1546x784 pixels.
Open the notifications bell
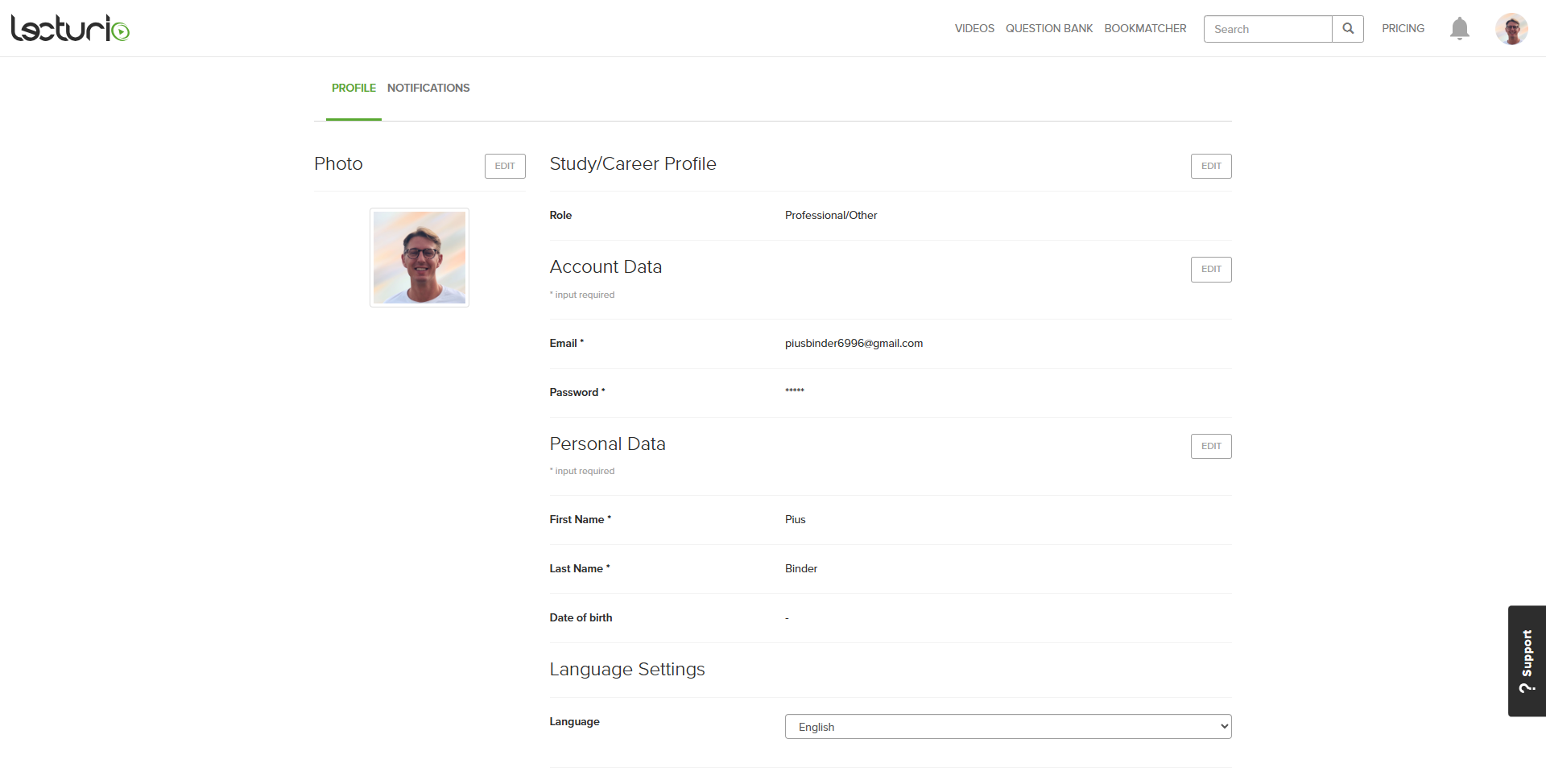[1459, 29]
